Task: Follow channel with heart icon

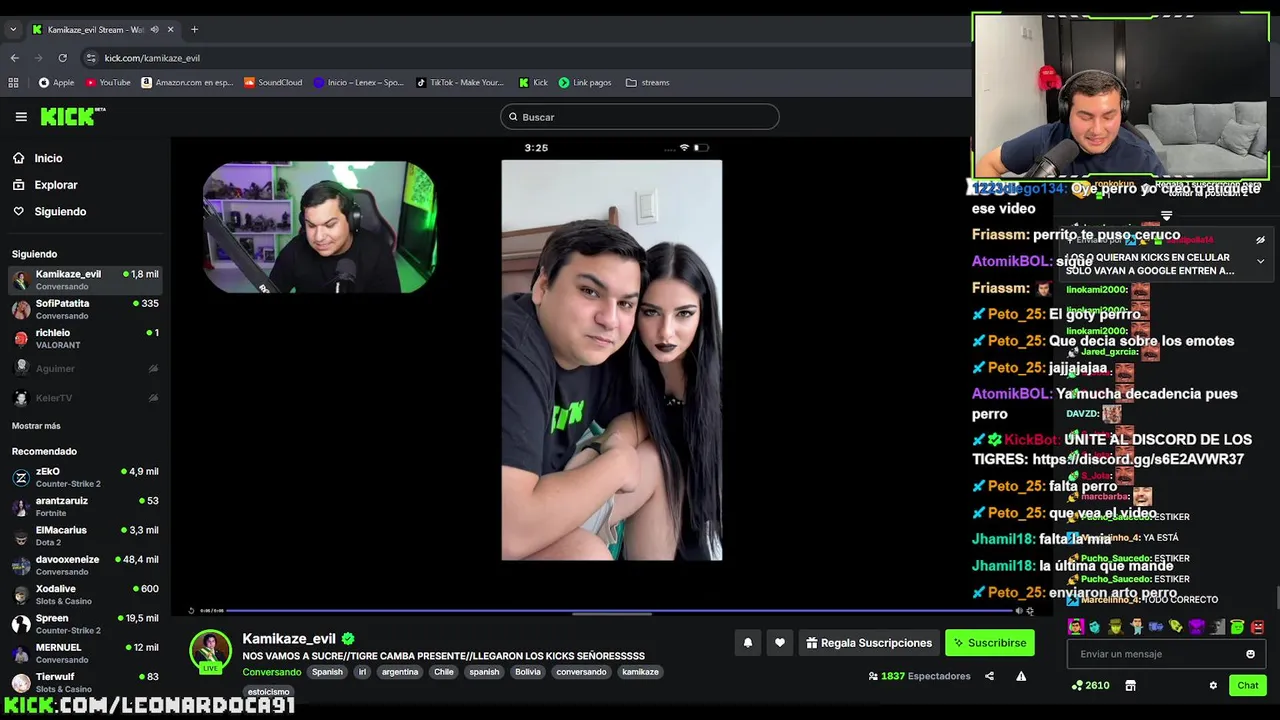Action: click(780, 643)
